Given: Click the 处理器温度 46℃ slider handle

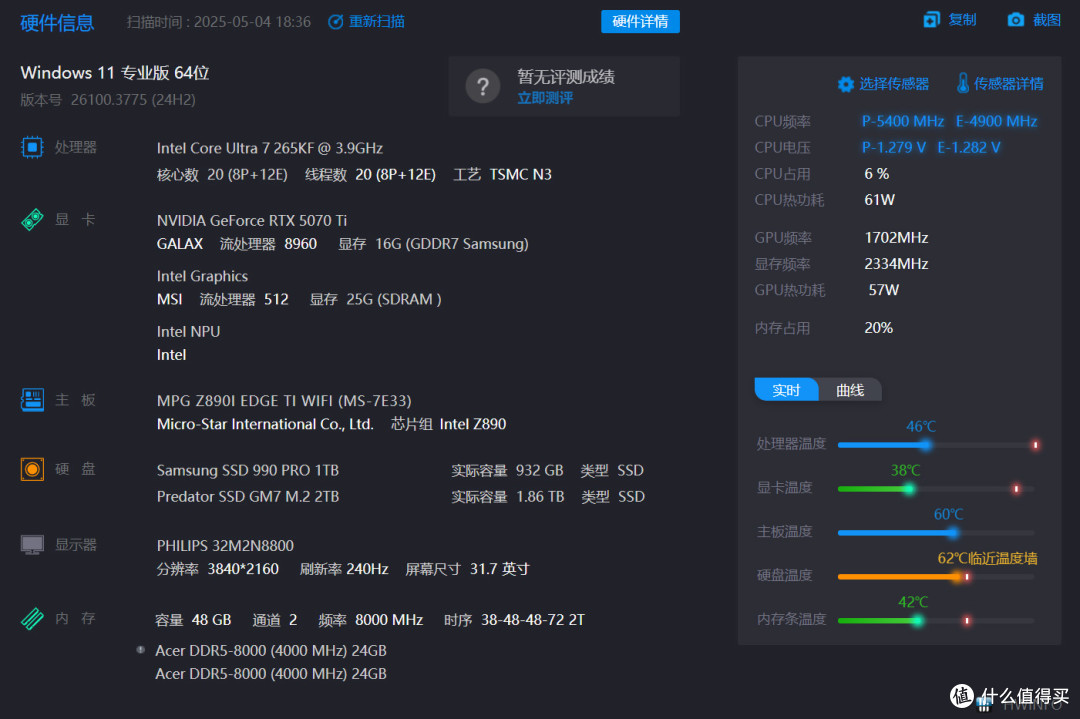Looking at the screenshot, I should pyautogui.click(x=926, y=445).
